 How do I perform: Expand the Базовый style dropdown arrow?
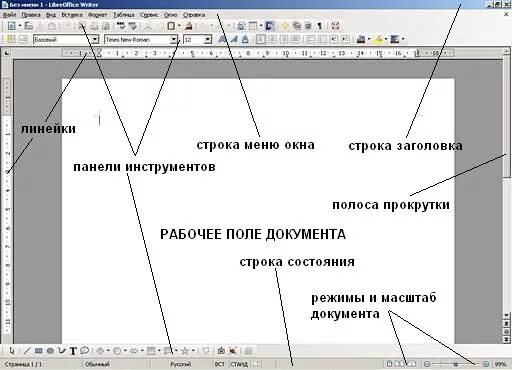point(95,39)
